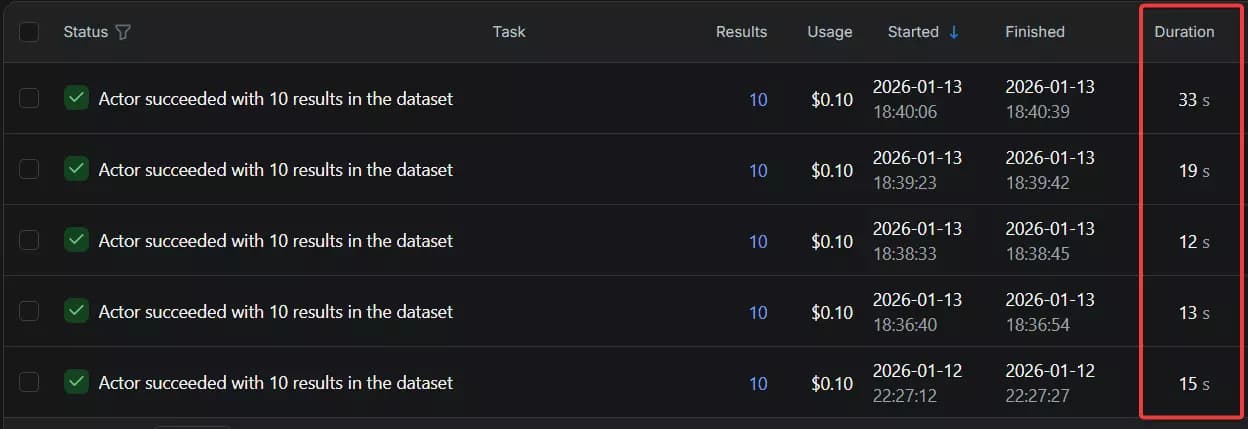This screenshot has width=1248, height=429.
Task: Open the 10 results link for 18:39:23 run
Action: pyautogui.click(x=758, y=171)
